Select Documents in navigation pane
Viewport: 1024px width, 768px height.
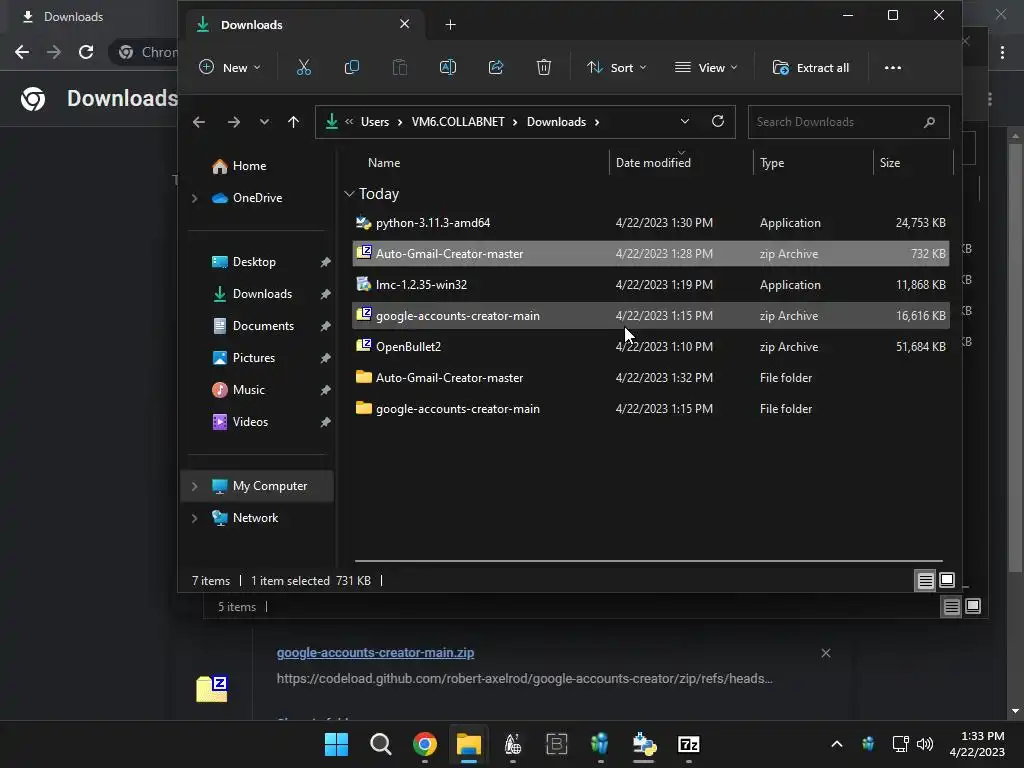(263, 326)
